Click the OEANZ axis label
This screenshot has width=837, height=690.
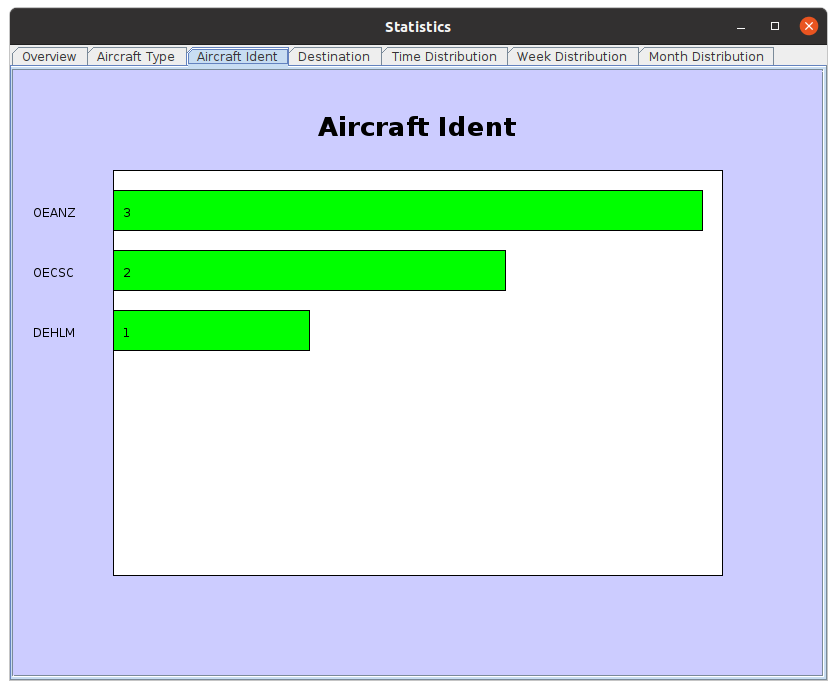(54, 213)
